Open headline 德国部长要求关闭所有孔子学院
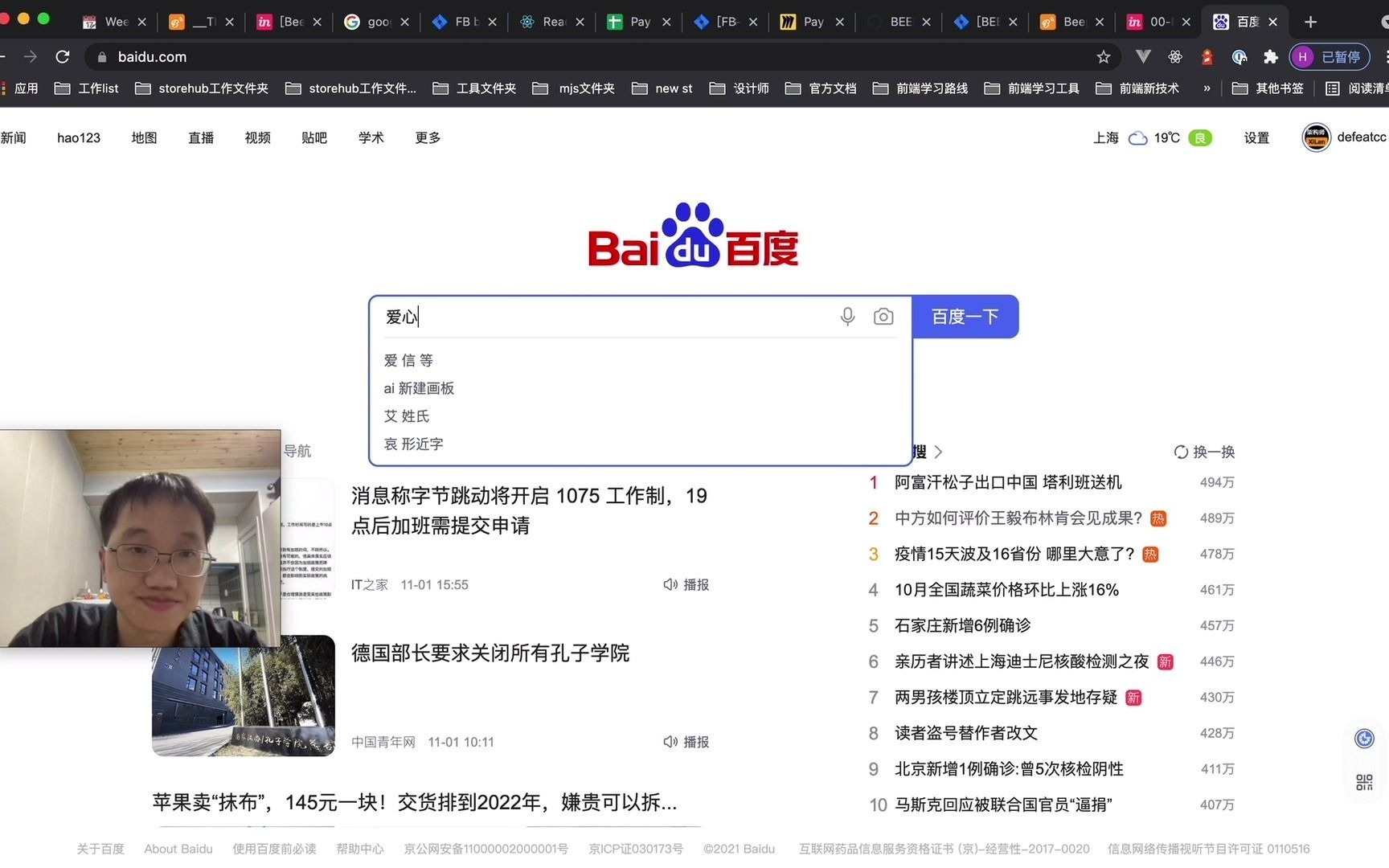The image size is (1389, 868). point(490,653)
